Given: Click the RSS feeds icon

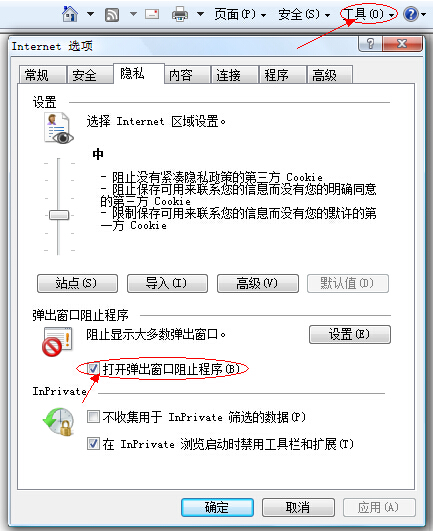Looking at the screenshot, I should pos(112,15).
